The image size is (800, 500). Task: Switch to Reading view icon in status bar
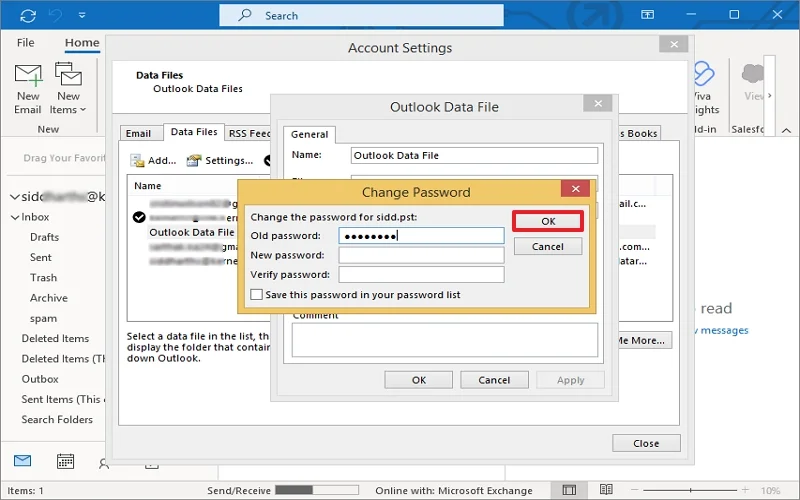(606, 490)
